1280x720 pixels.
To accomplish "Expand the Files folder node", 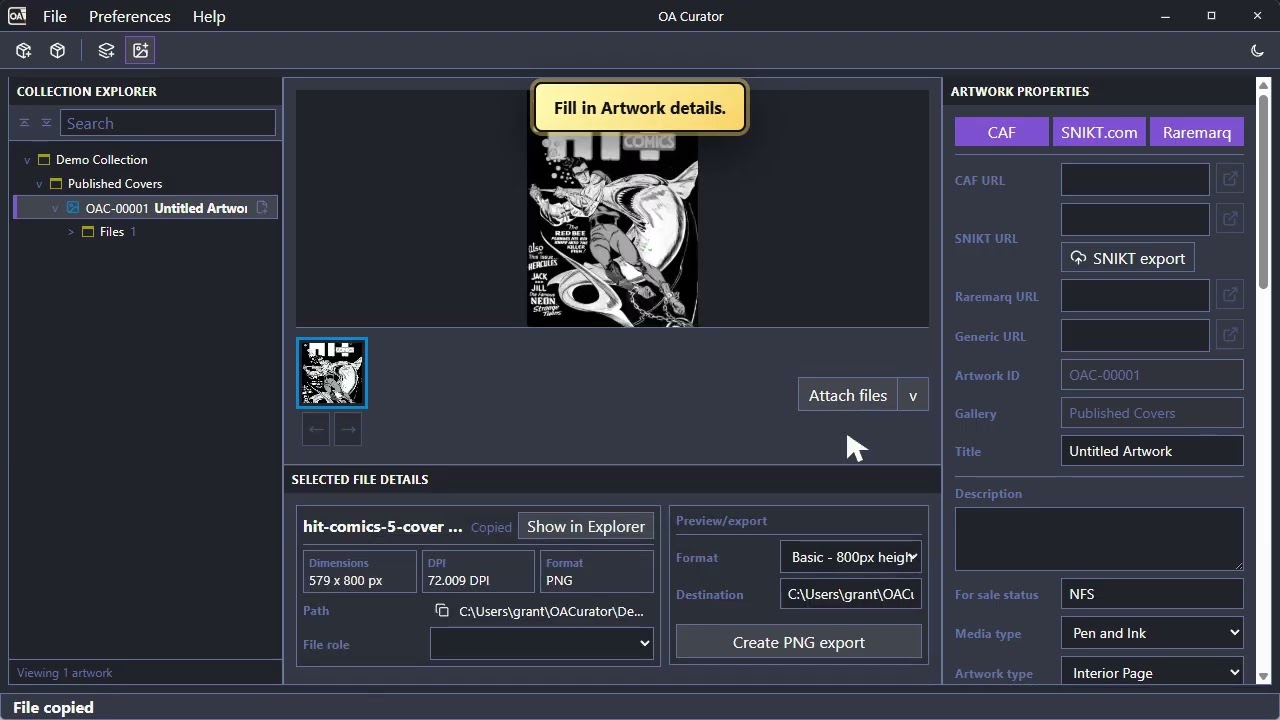I will click(x=71, y=232).
